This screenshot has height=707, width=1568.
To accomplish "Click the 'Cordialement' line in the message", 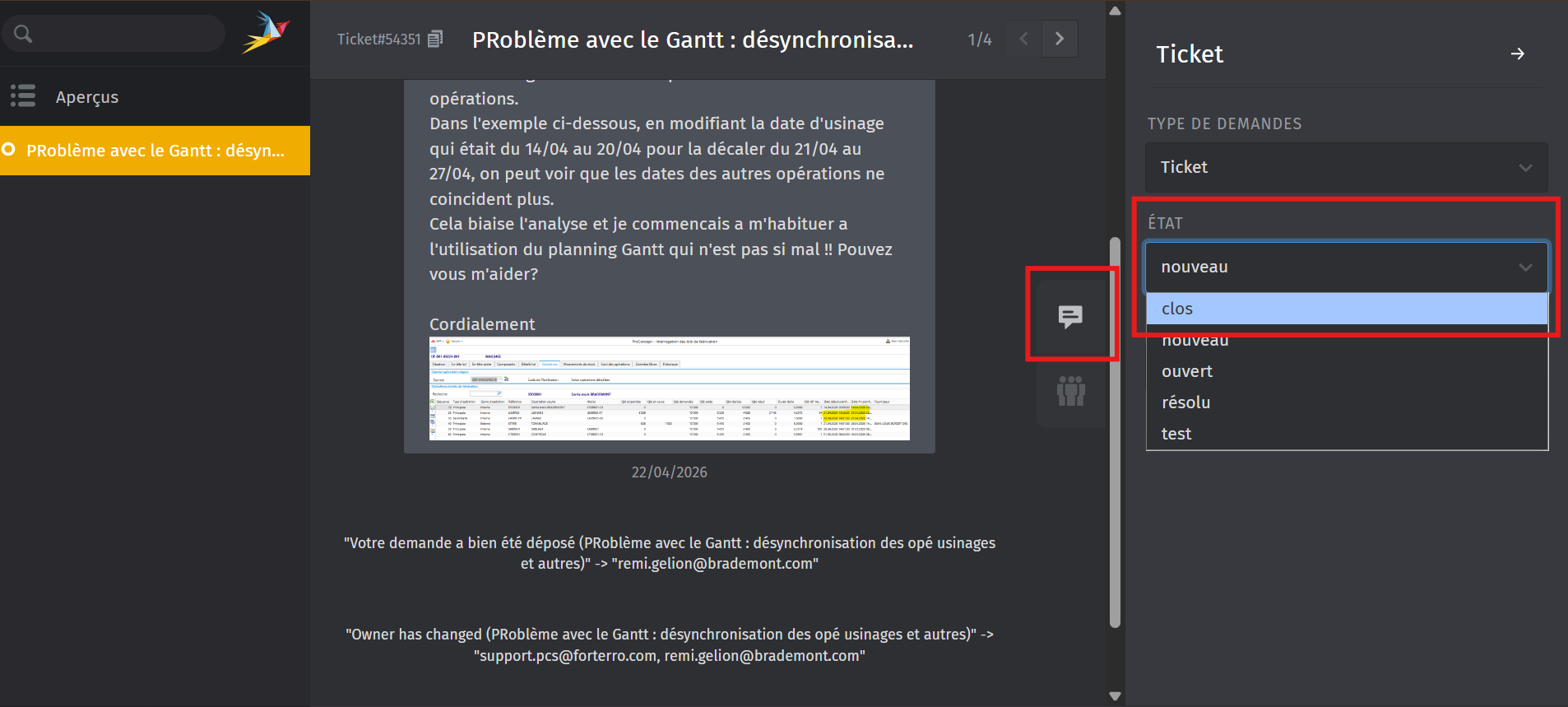I will pyautogui.click(x=482, y=324).
